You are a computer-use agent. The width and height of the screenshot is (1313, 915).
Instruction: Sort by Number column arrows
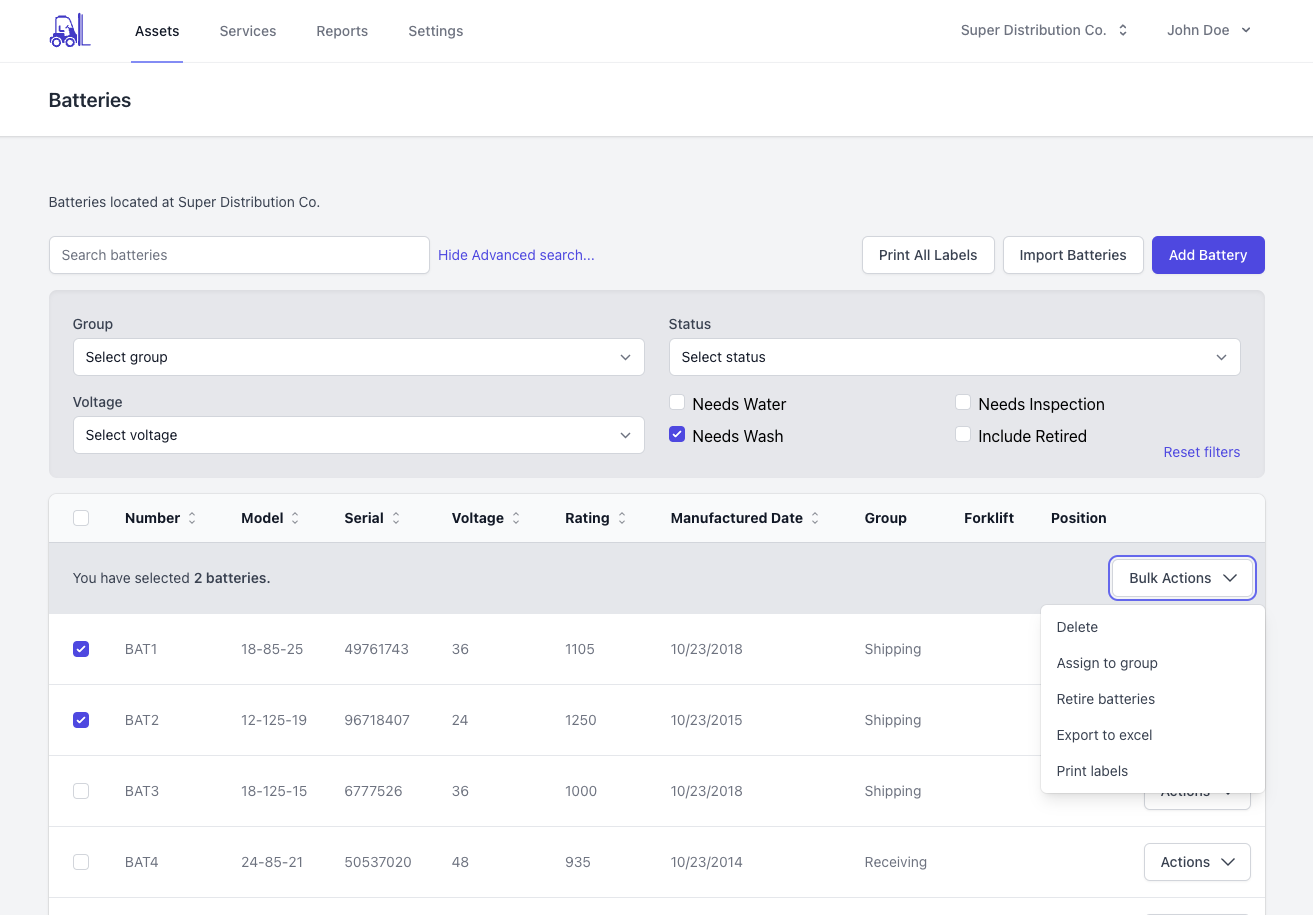click(192, 518)
